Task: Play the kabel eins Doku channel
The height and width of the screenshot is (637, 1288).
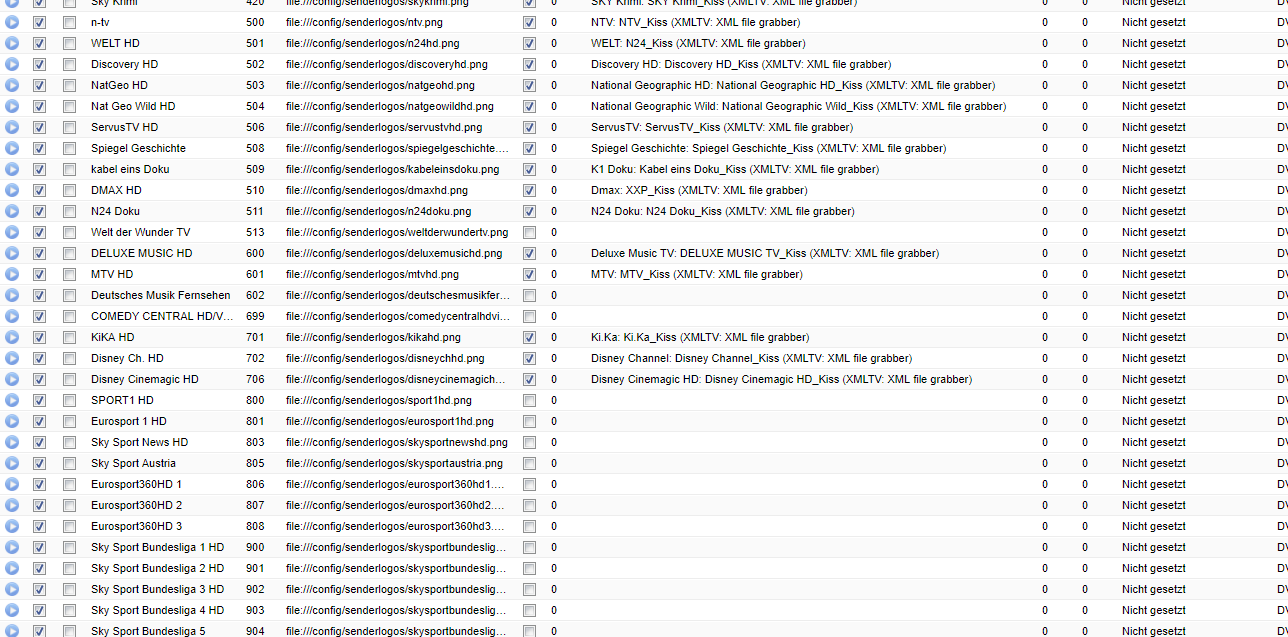Action: [12, 169]
